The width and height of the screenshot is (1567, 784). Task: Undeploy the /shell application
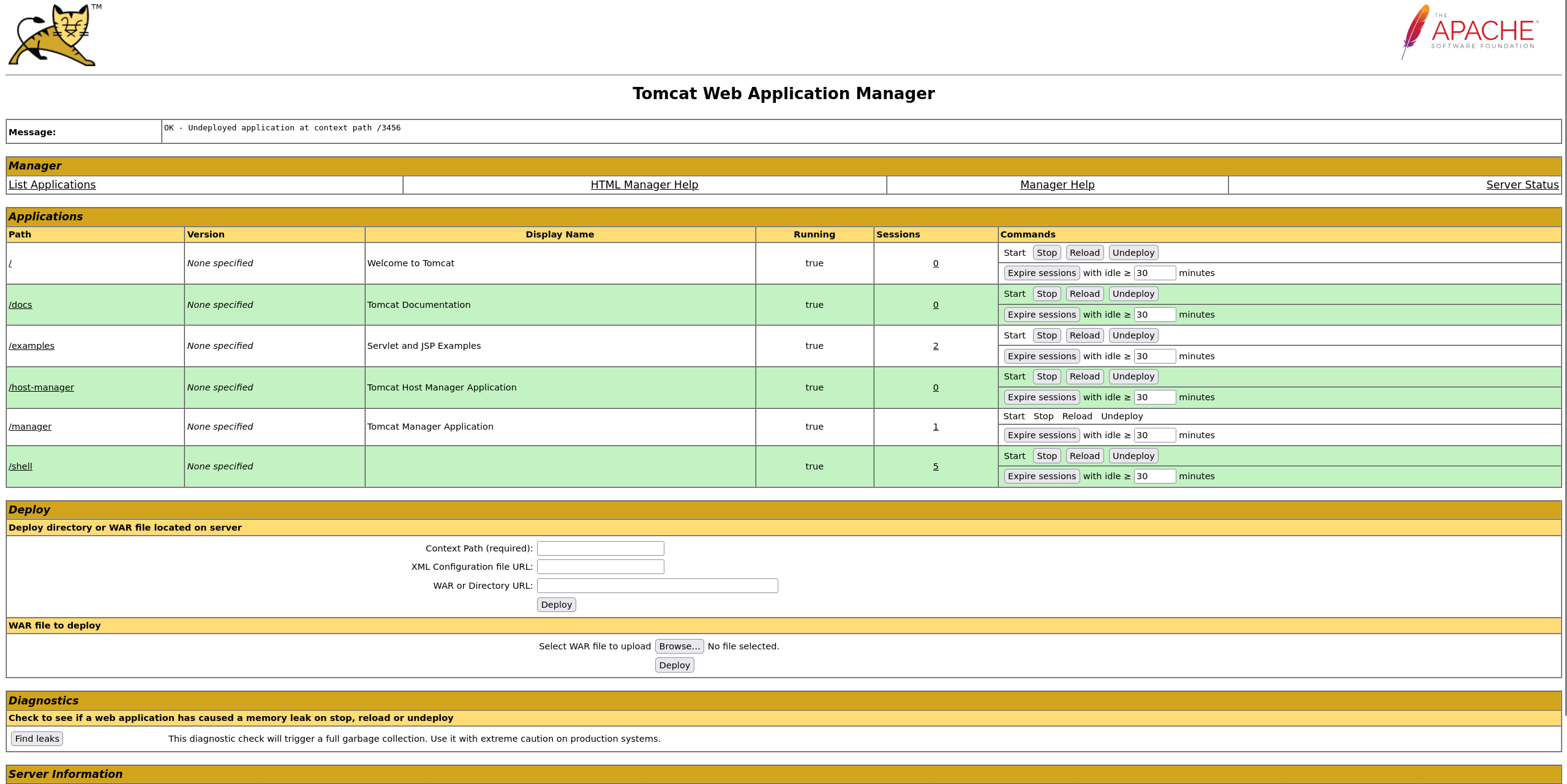pos(1133,456)
